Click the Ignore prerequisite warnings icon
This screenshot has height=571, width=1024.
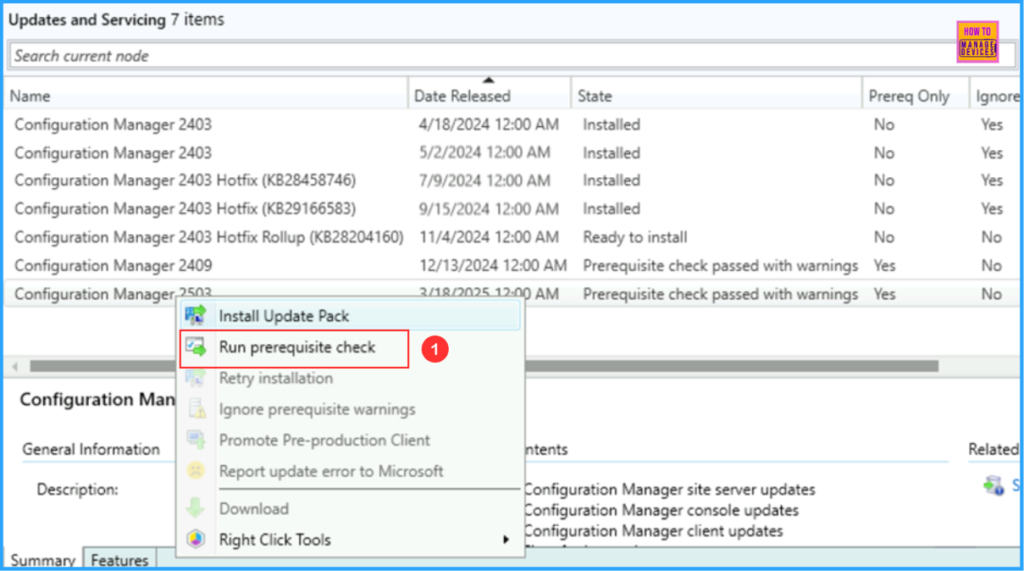(195, 409)
